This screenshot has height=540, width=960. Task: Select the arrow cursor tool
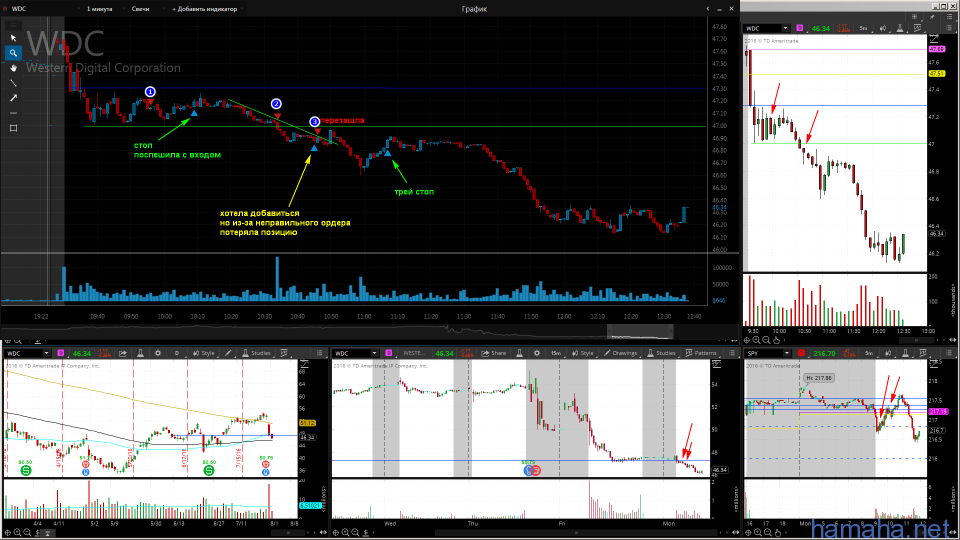click(13, 37)
